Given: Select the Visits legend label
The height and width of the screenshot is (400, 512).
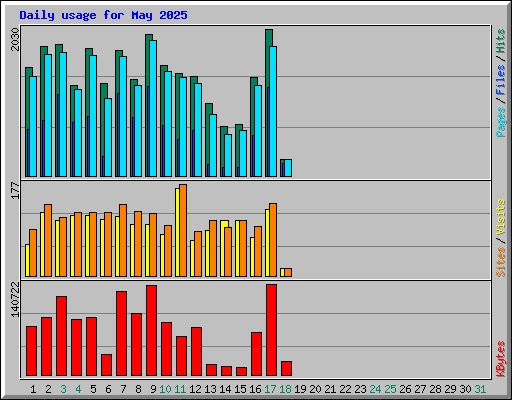Looking at the screenshot, I should pos(501,218).
